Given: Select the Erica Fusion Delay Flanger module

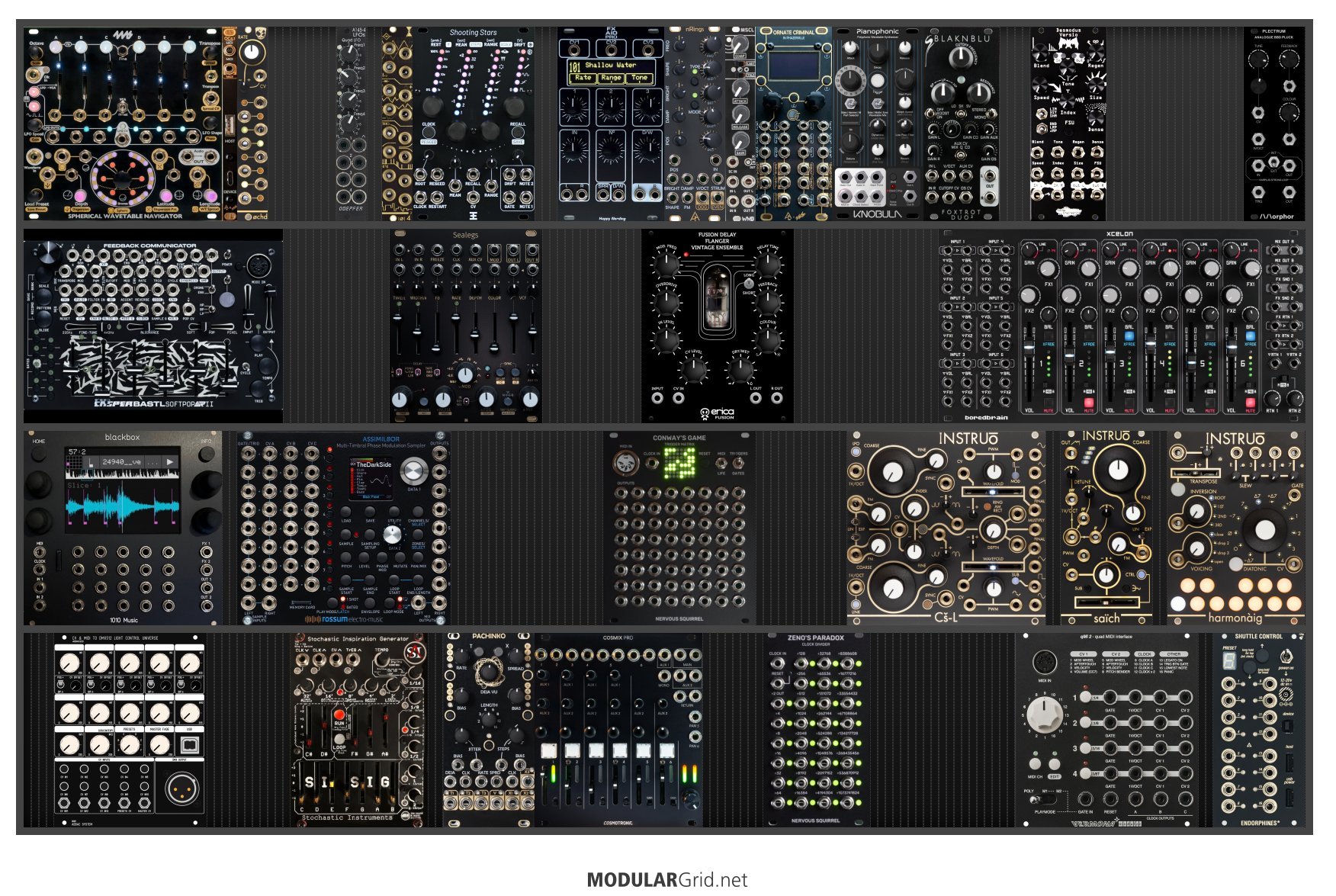Looking at the screenshot, I should (717, 326).
